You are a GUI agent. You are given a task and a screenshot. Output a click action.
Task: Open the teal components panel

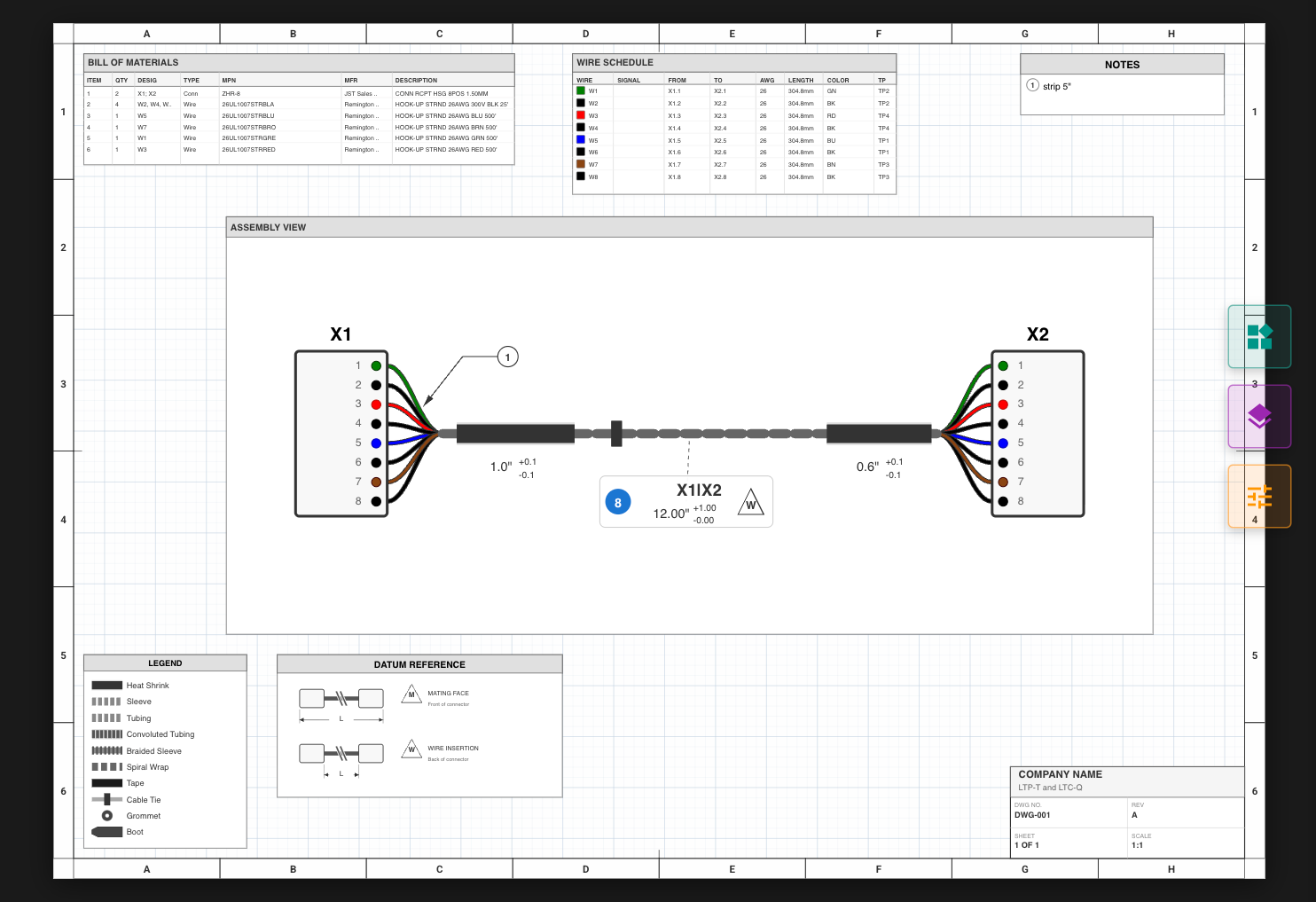pyautogui.click(x=1259, y=336)
